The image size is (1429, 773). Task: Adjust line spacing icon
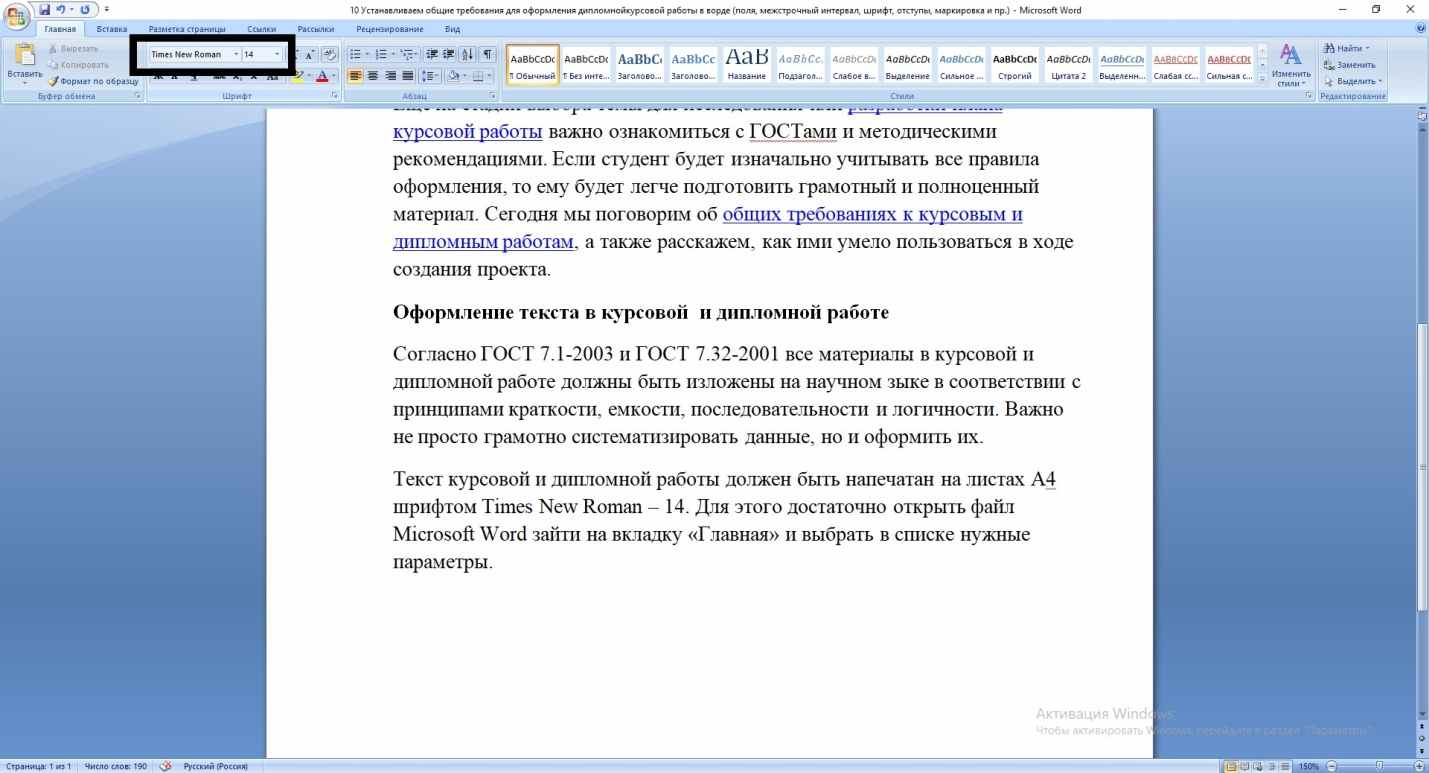click(x=428, y=76)
